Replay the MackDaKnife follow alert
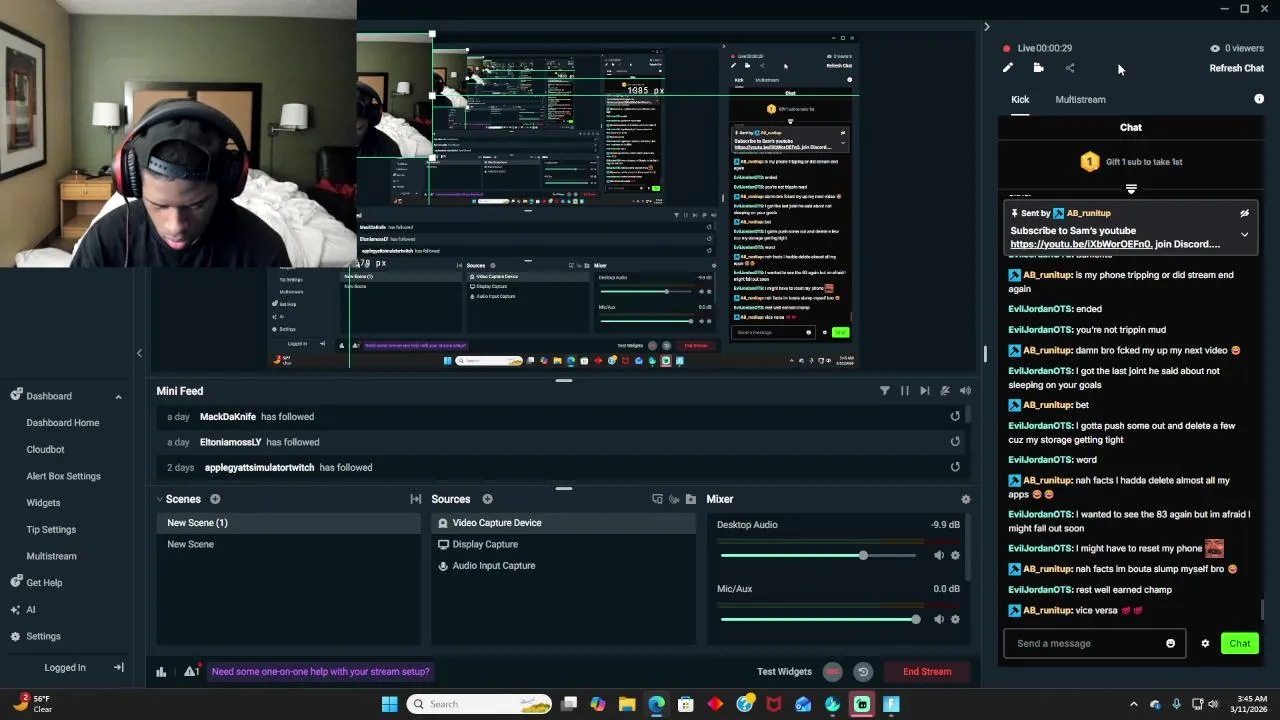Viewport: 1280px width, 720px height. [x=955, y=417]
